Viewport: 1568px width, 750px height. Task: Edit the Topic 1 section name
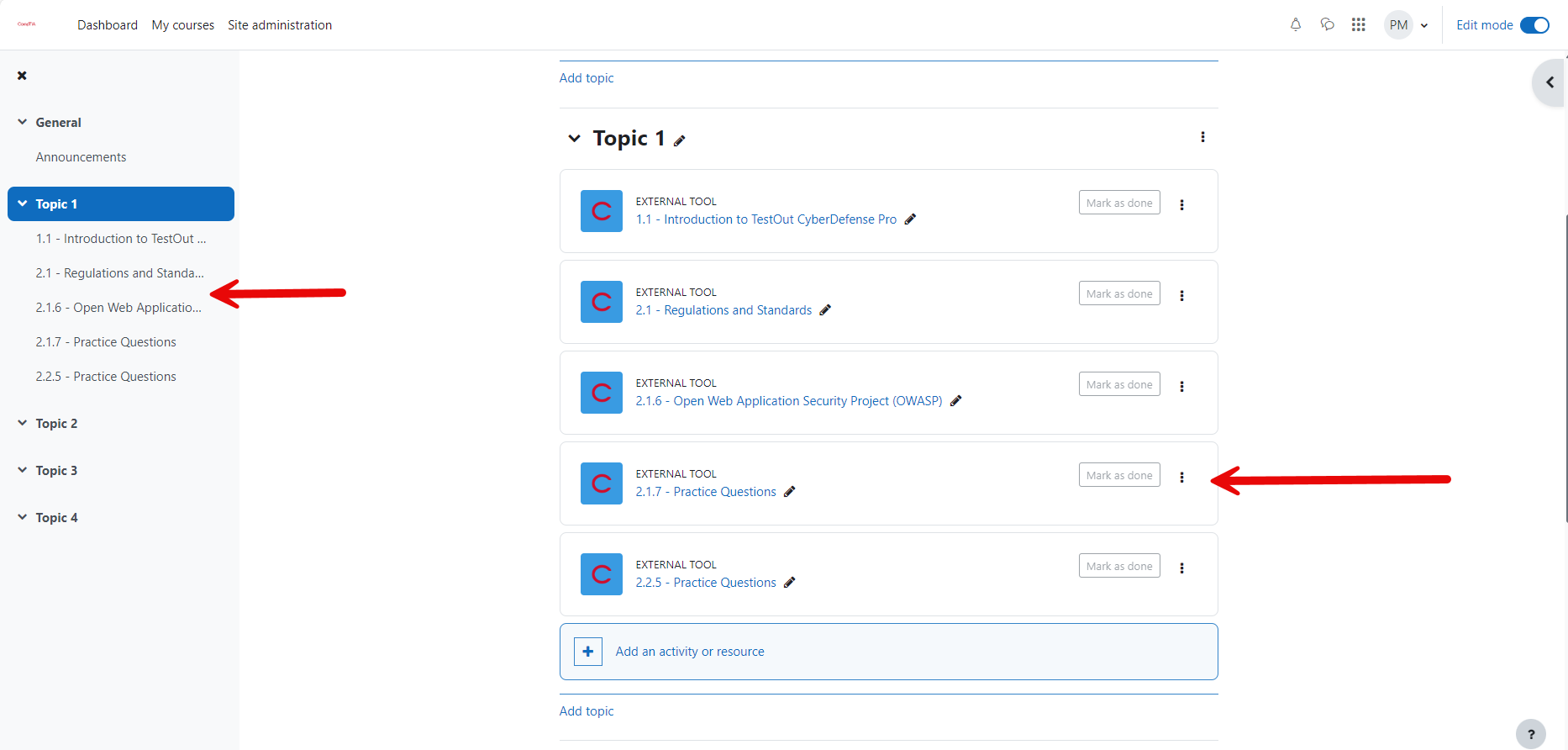[680, 140]
